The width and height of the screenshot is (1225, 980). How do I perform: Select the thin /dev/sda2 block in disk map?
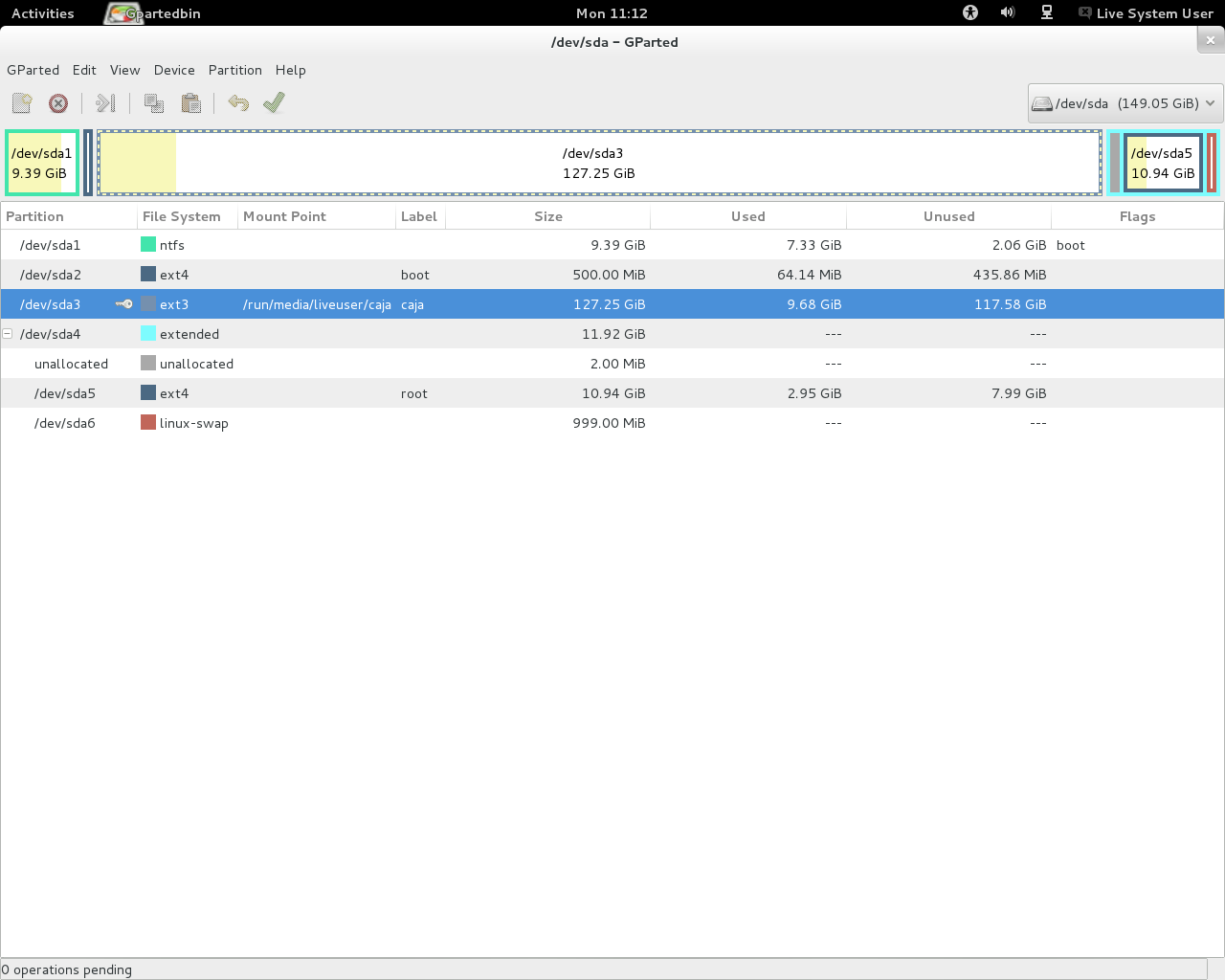(88, 163)
